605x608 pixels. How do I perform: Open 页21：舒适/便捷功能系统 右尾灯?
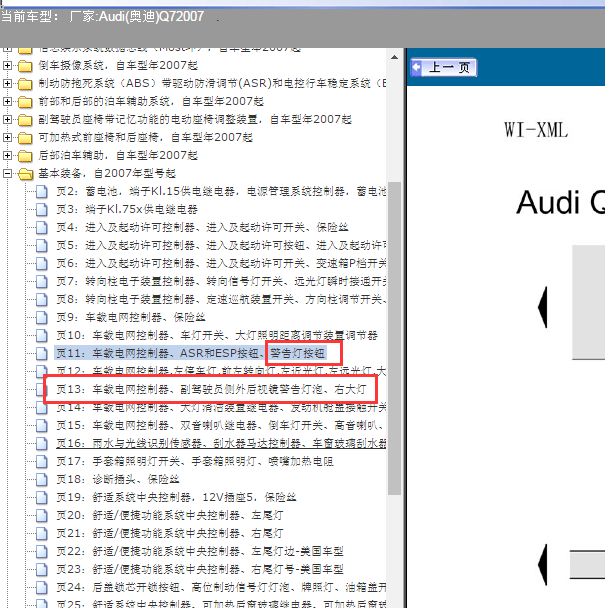(169, 533)
